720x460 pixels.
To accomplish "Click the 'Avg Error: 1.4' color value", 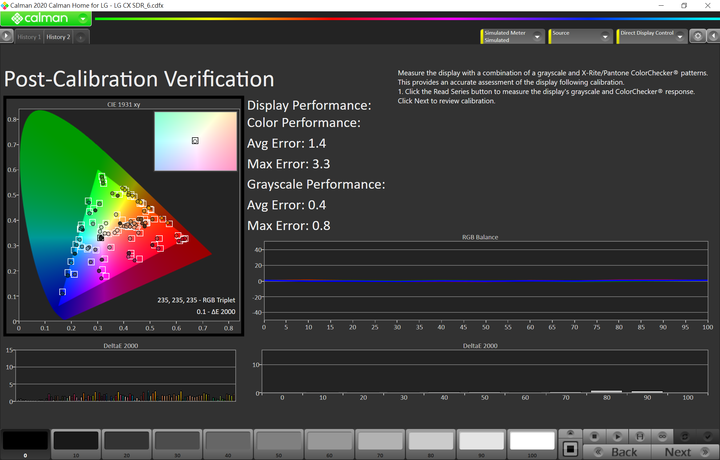I will tap(287, 144).
